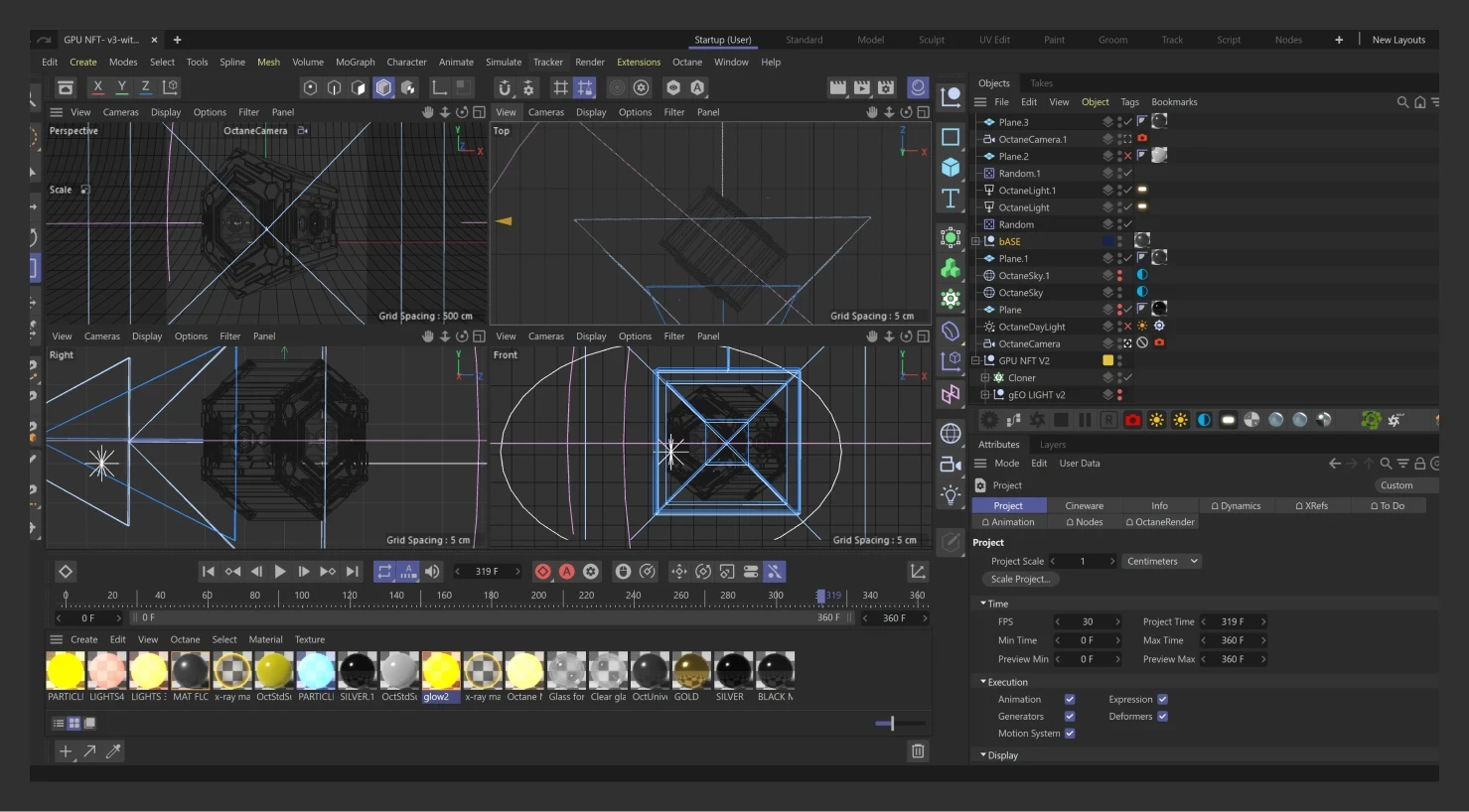The image size is (1469, 812).
Task: Switch to the Cineware tab
Action: tap(1084, 506)
